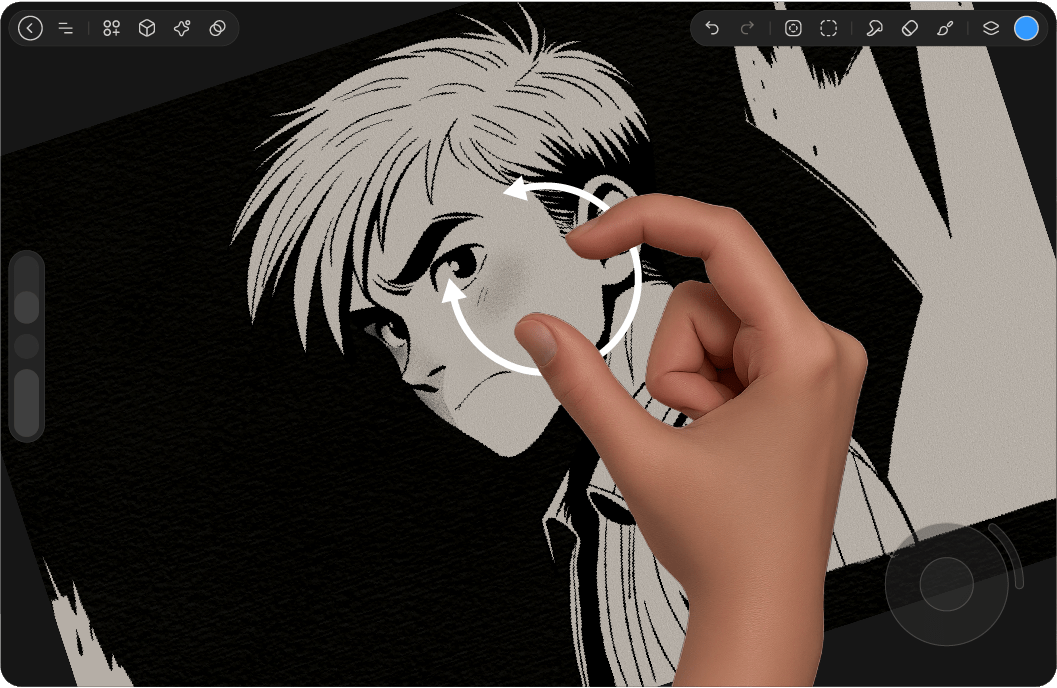This screenshot has height=688, width=1057.
Task: Undo the last stroke
Action: point(712,28)
